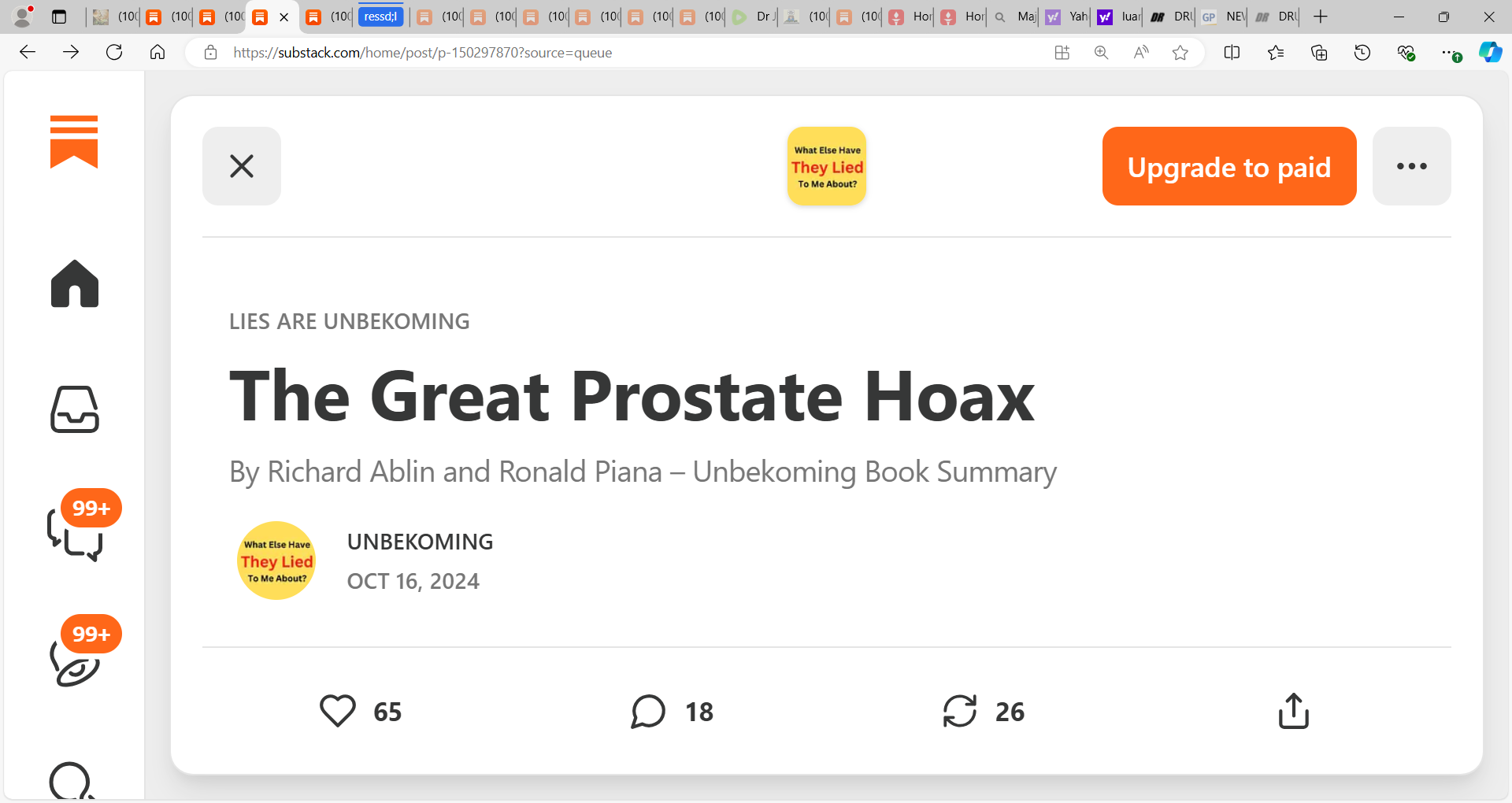Open the three-dot more options menu
The width and height of the screenshot is (1512, 803).
(x=1412, y=166)
